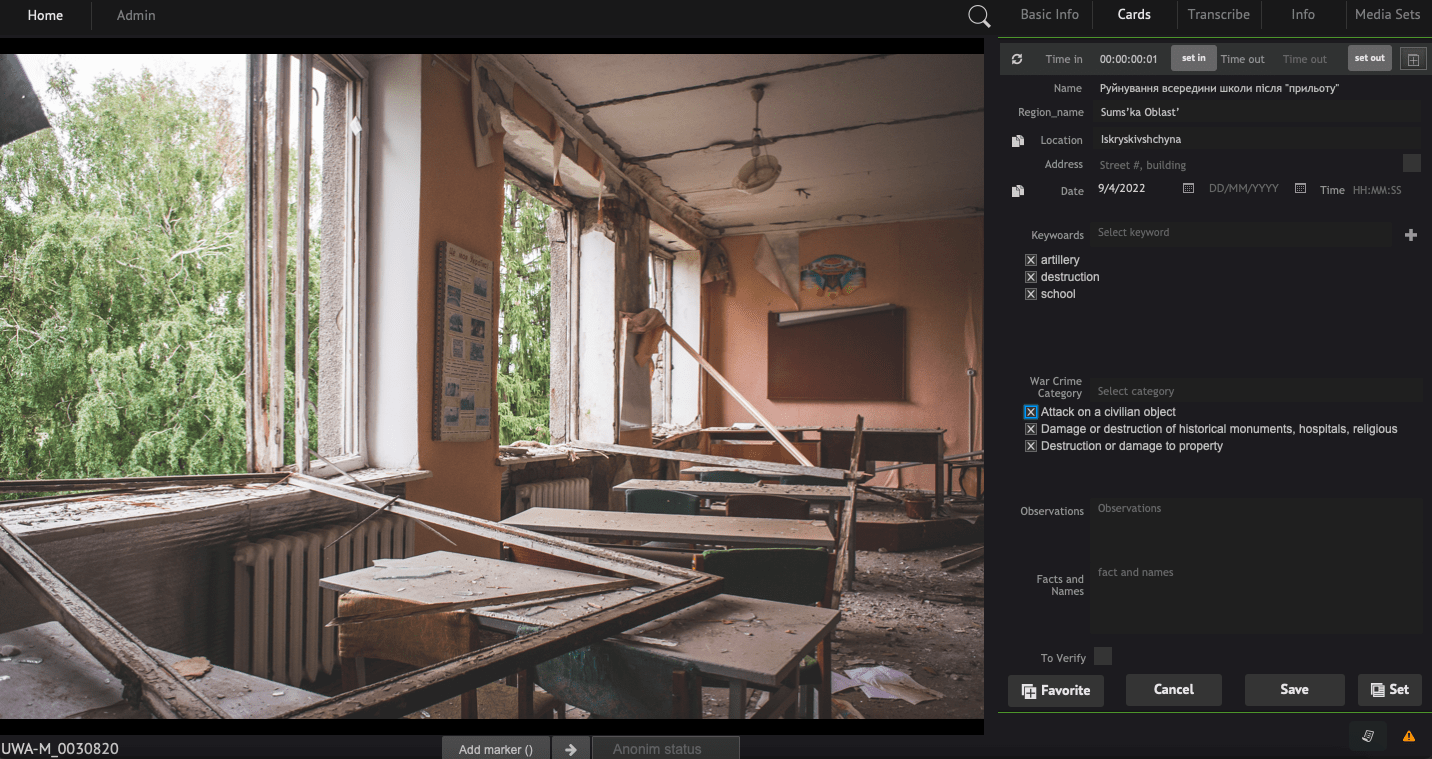Click the Address Street #, building field
Viewport: 1432px width, 759px height.
coord(1245,165)
